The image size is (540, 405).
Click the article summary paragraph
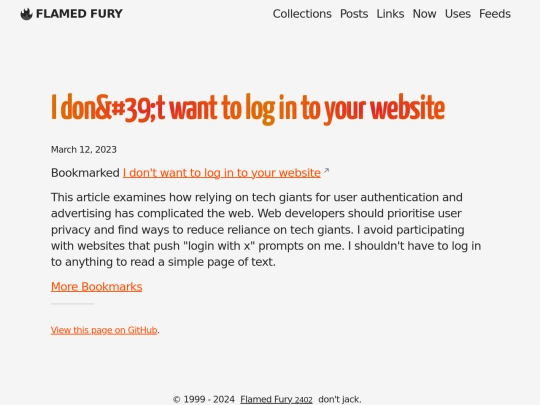(266, 230)
